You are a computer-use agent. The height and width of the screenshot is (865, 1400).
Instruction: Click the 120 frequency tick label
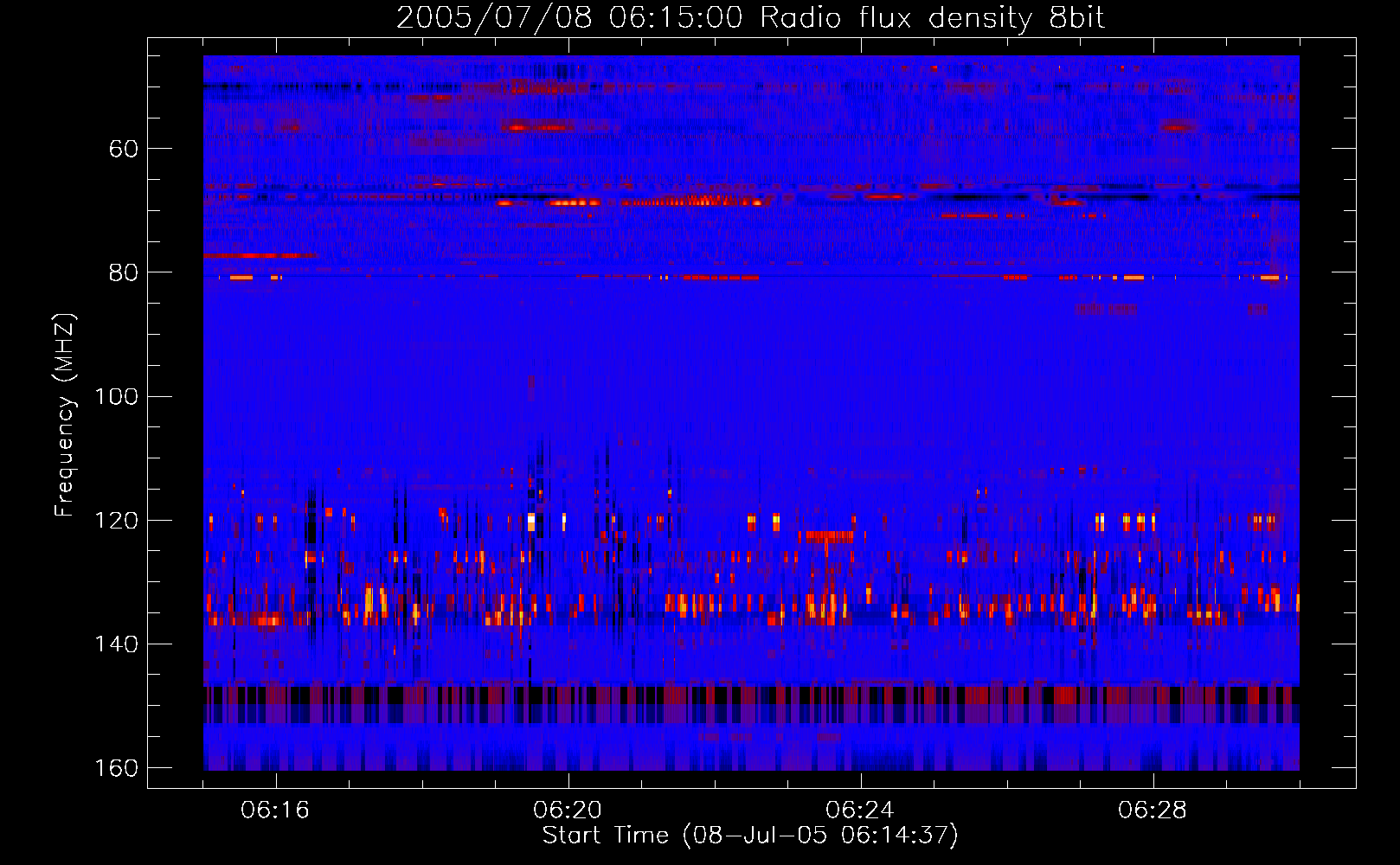click(116, 521)
